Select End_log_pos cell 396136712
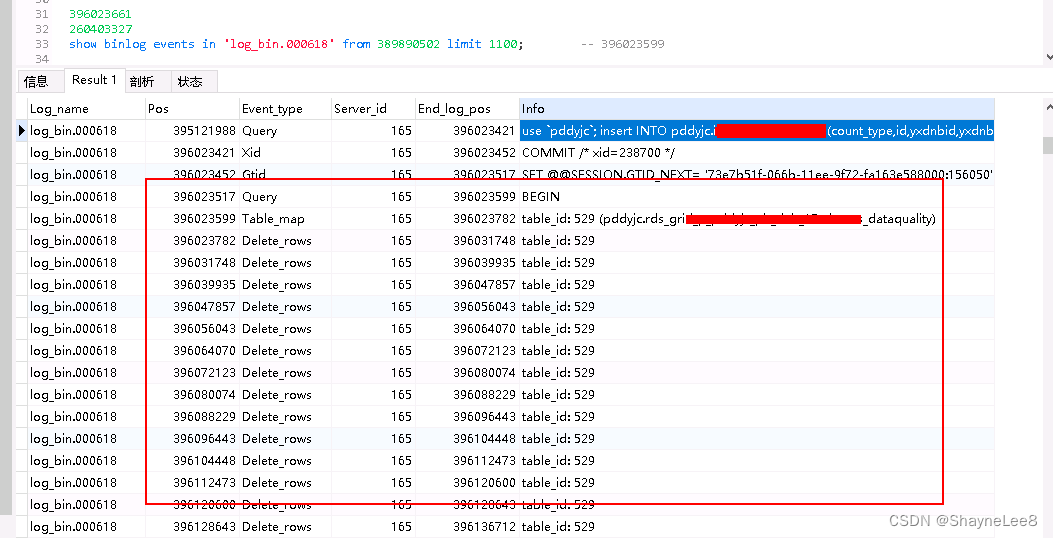The width and height of the screenshot is (1053, 538). [x=467, y=527]
